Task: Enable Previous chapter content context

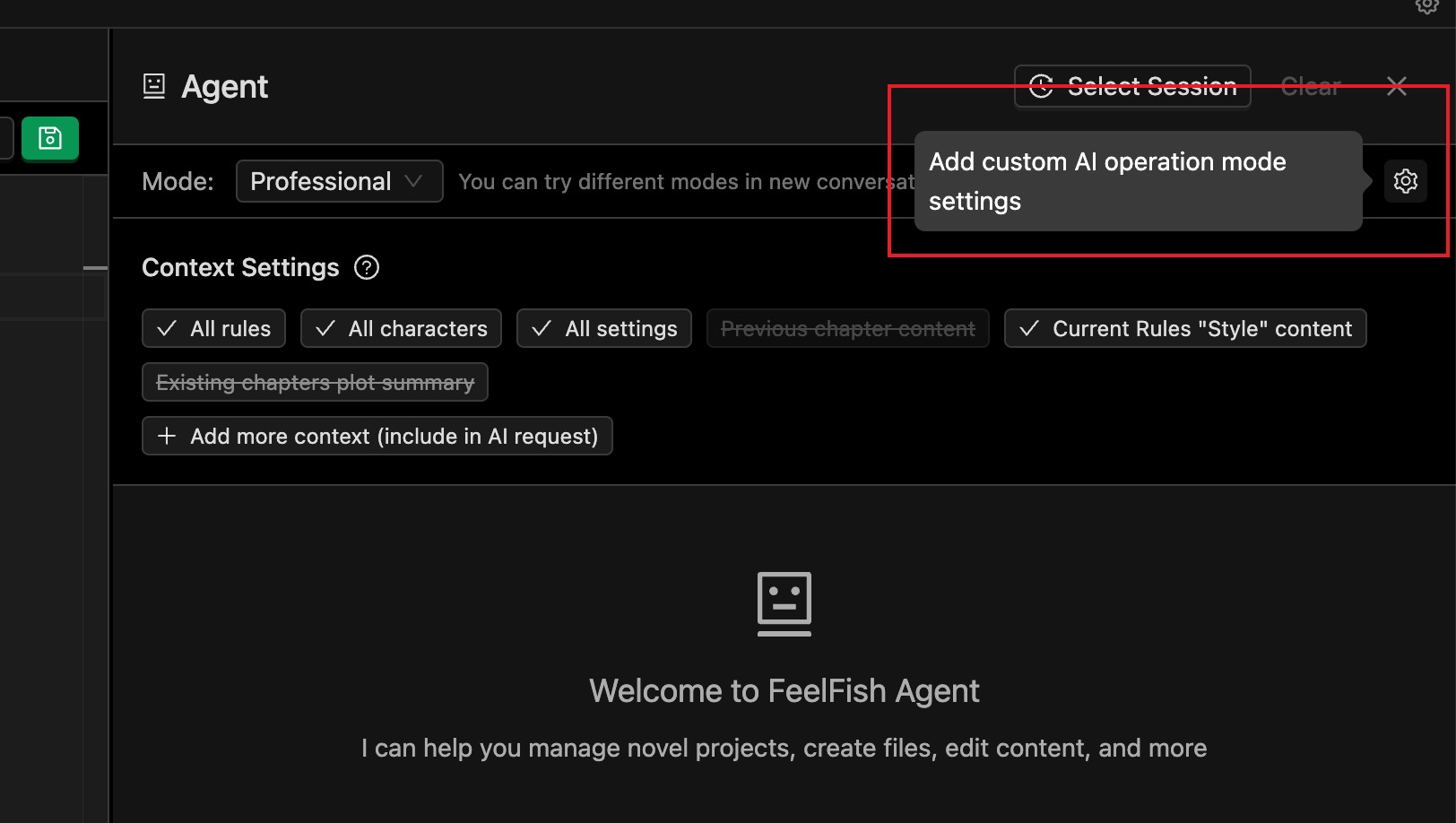Action: [847, 329]
